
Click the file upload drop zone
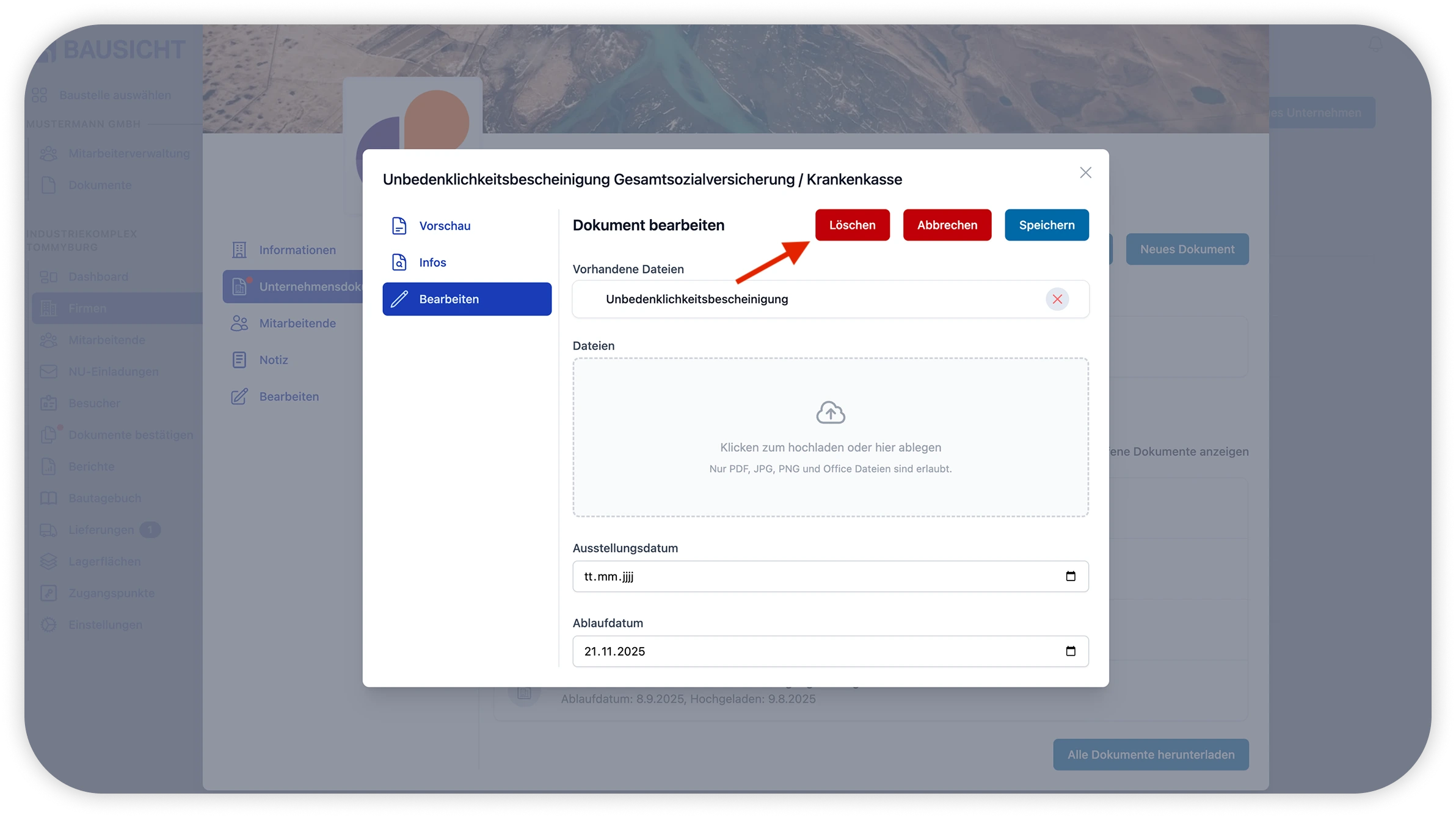coord(831,438)
